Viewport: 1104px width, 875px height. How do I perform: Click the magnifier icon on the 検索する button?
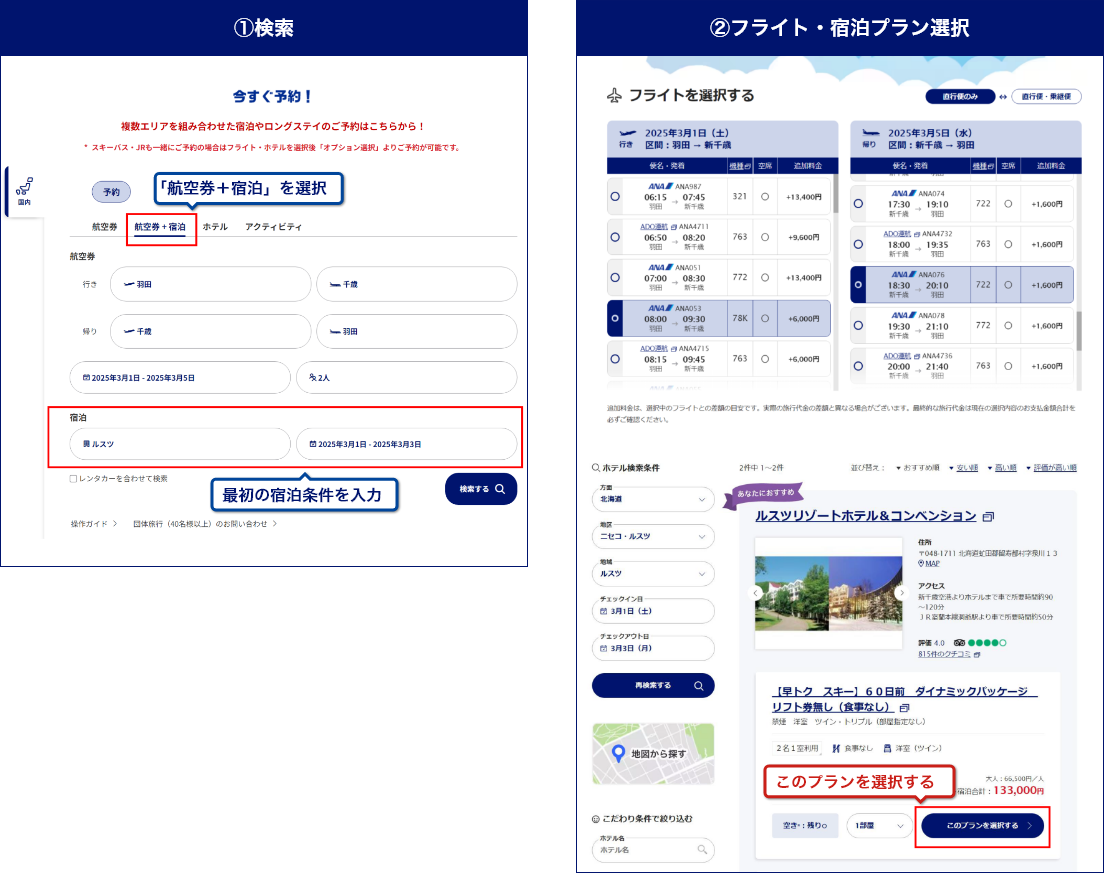click(500, 489)
